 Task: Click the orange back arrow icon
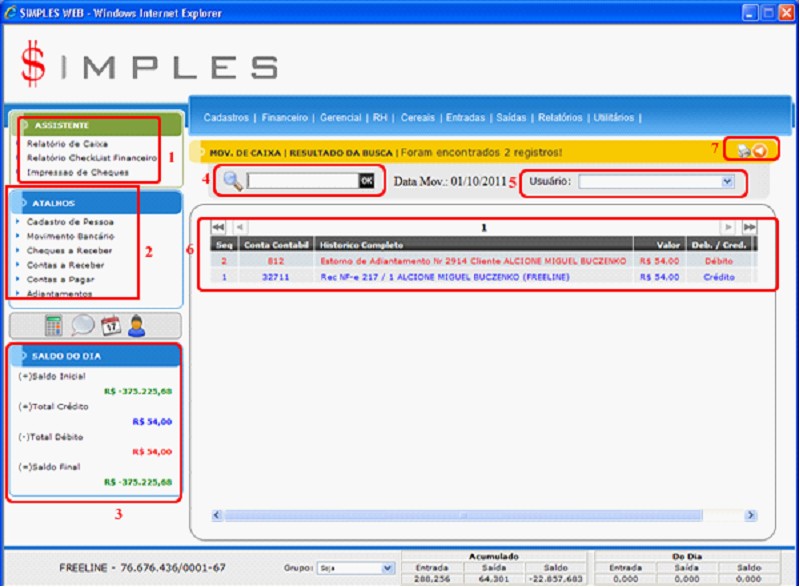[x=760, y=150]
